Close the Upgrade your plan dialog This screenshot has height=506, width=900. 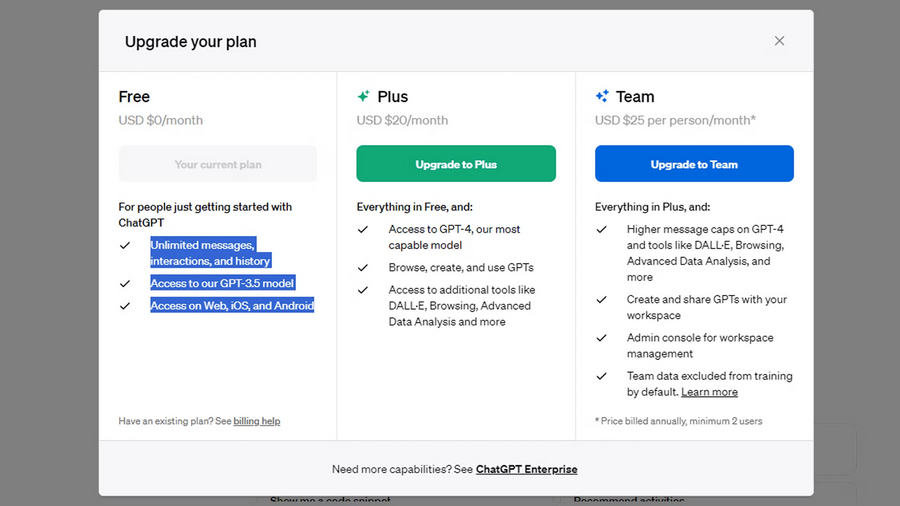coord(779,41)
